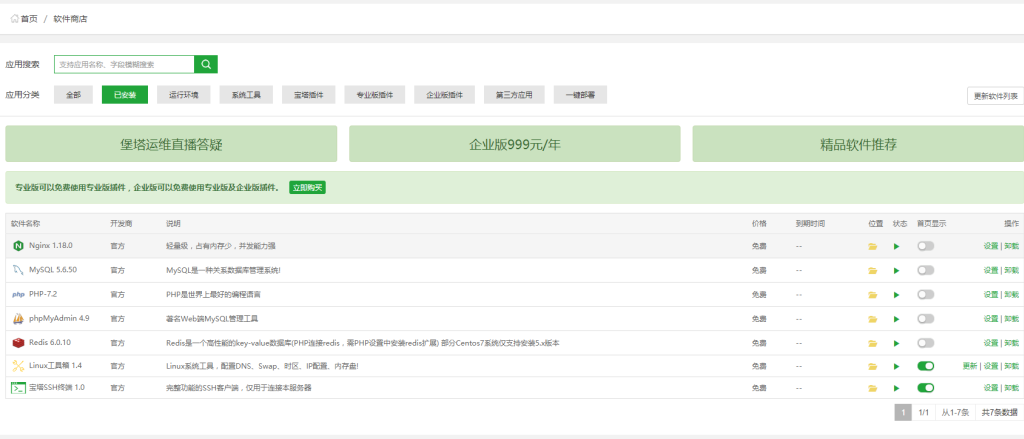
Task: Open the folder location for Nginx
Action: (x=872, y=246)
